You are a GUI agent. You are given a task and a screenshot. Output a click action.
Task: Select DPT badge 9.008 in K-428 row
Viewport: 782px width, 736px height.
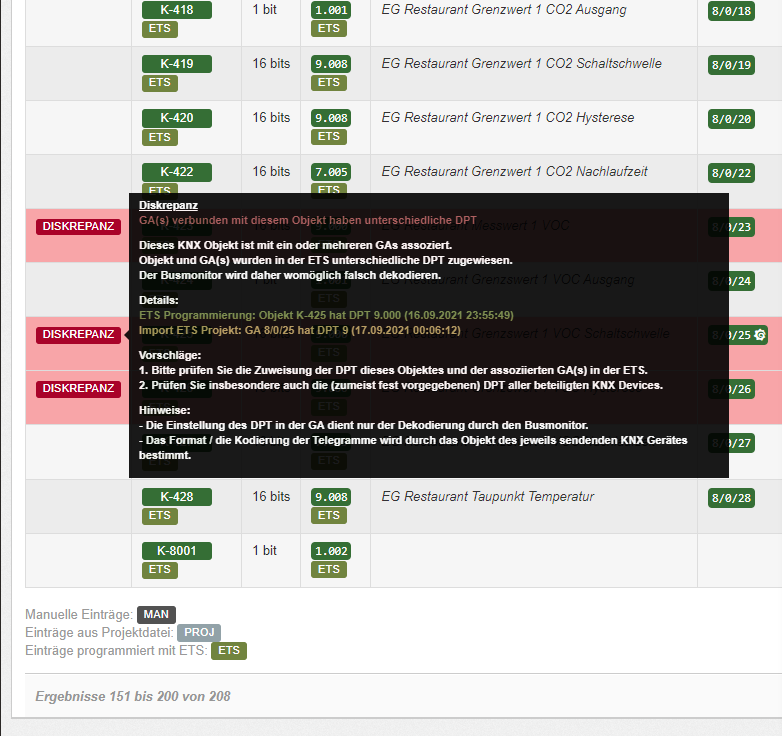[x=331, y=497]
